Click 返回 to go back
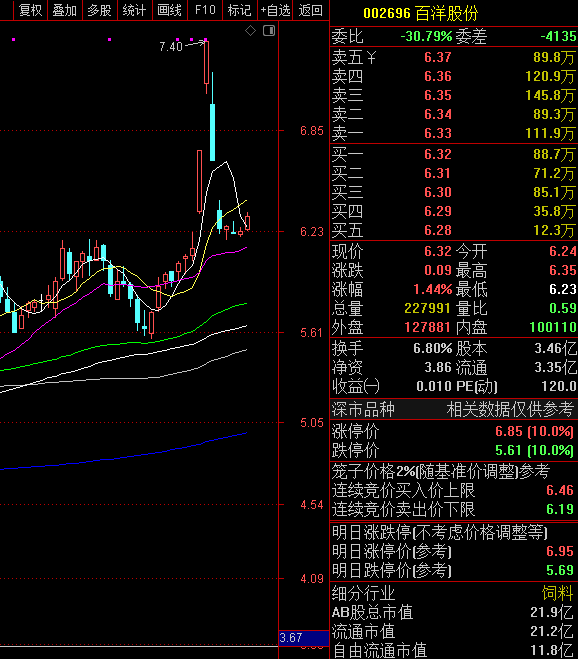Image resolution: width=578 pixels, height=659 pixels. 311,10
